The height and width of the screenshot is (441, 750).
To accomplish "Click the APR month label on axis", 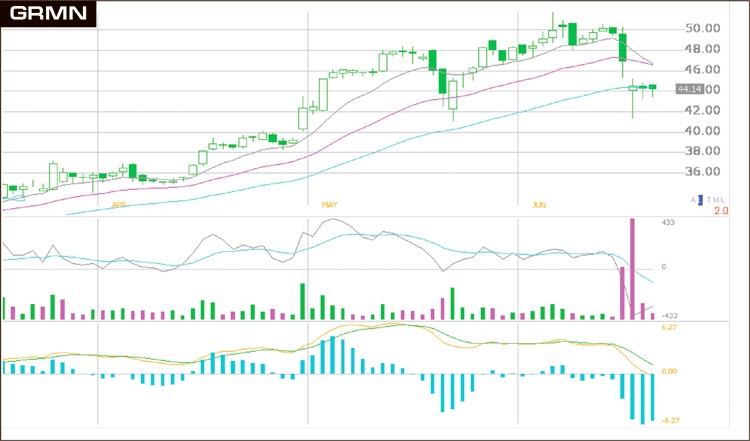I will pyautogui.click(x=119, y=204).
